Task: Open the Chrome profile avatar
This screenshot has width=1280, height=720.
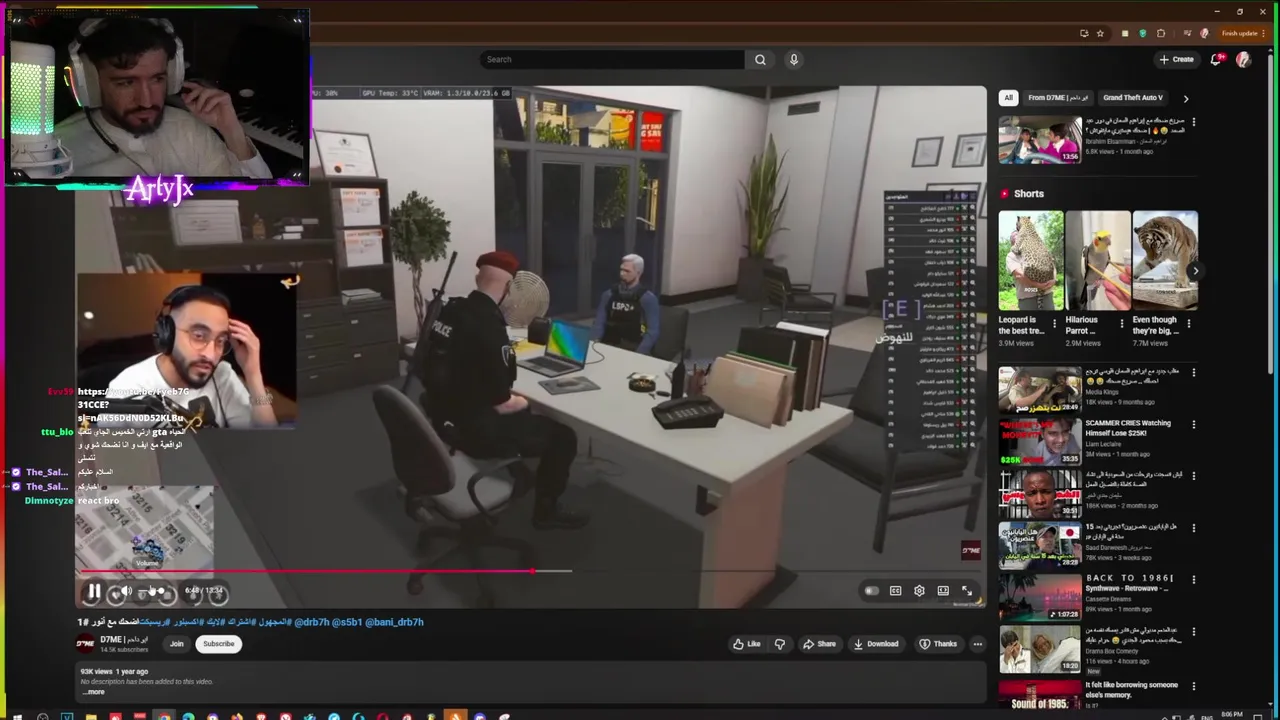Action: coord(1205,33)
